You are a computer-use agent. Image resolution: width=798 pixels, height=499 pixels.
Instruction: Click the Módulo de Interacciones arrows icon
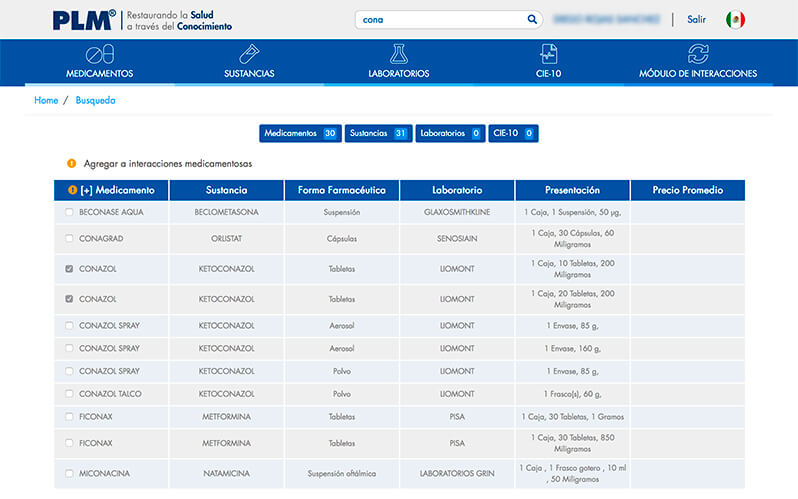click(x=698, y=54)
